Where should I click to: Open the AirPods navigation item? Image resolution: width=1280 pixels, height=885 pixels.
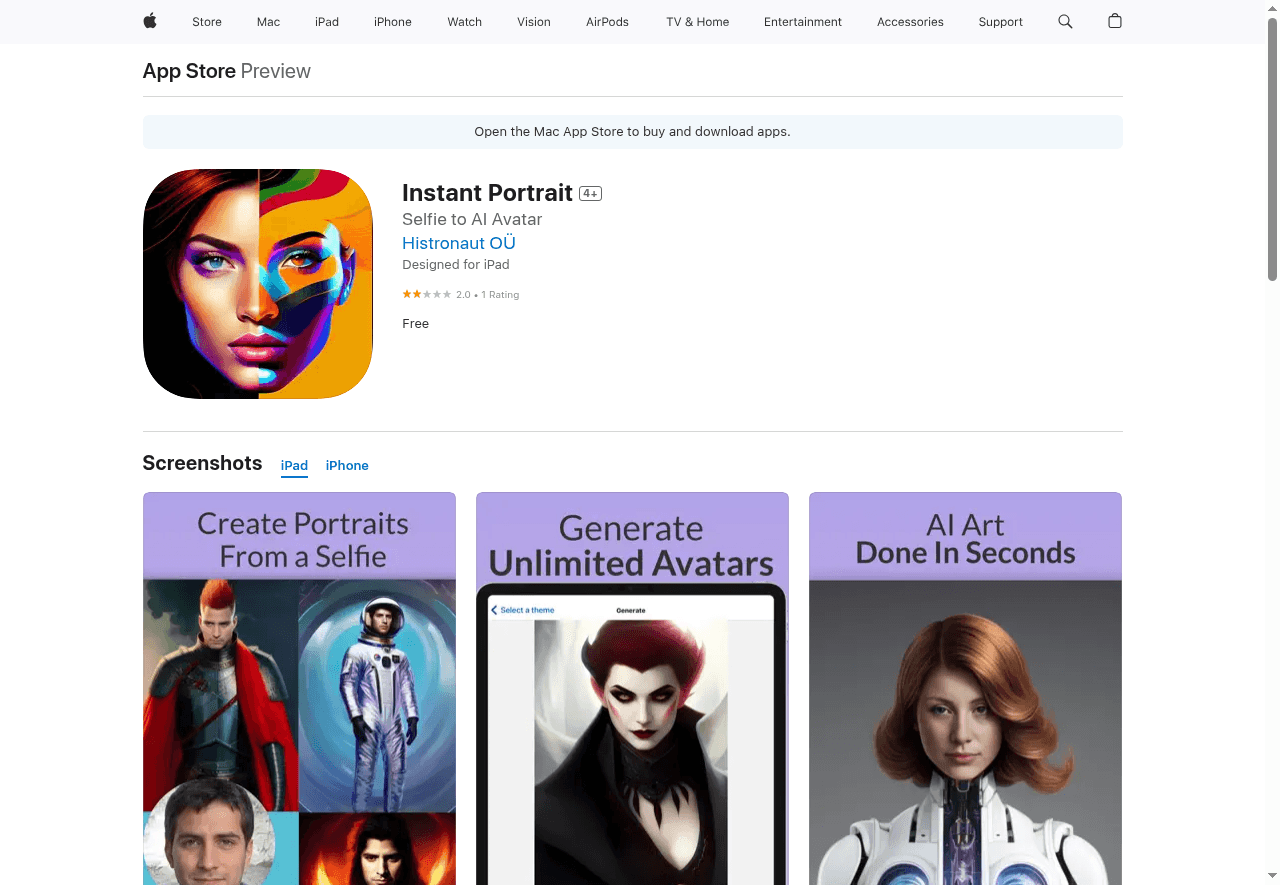(x=607, y=22)
